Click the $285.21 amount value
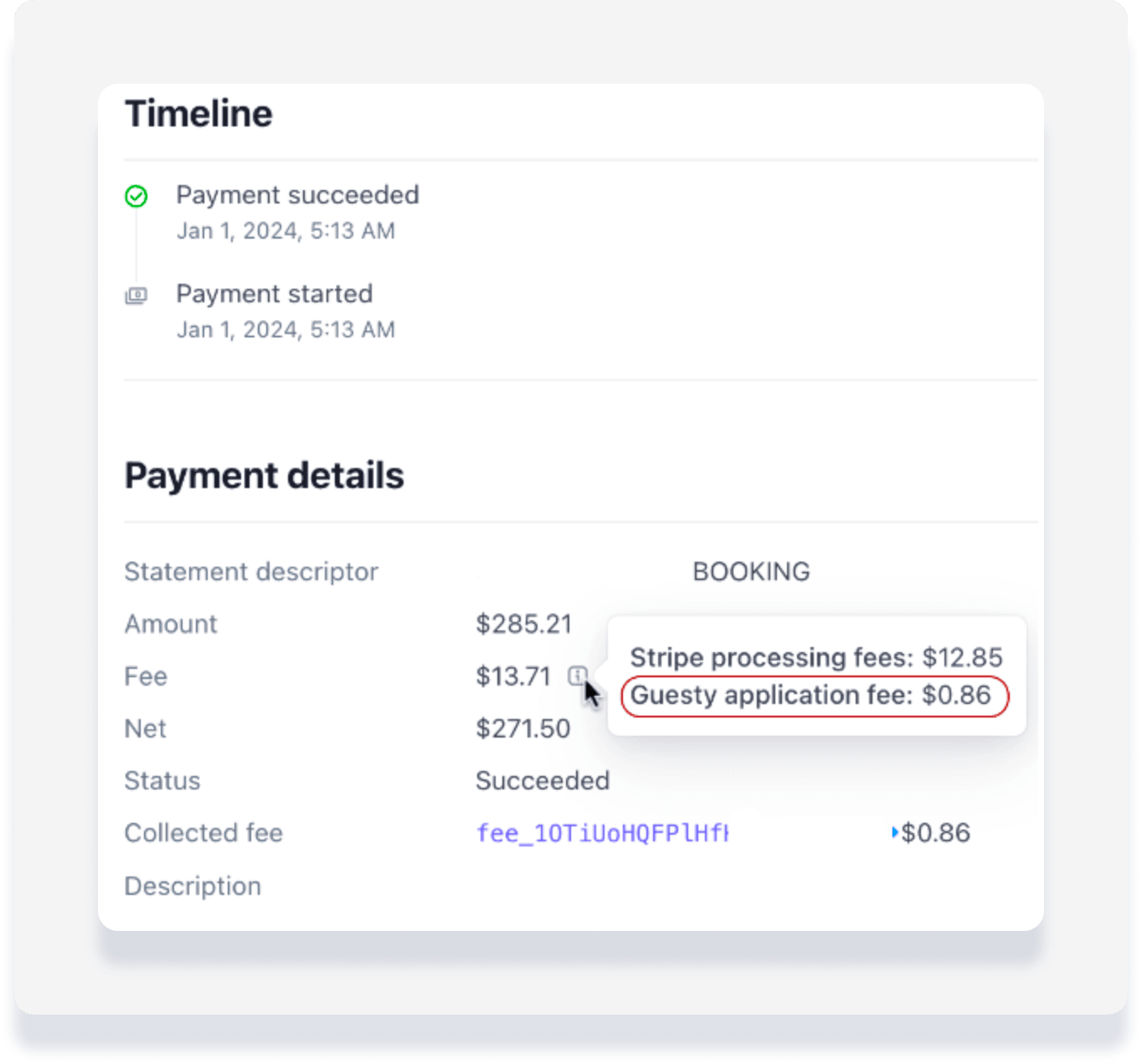This screenshot has height=1064, width=1142. [524, 624]
